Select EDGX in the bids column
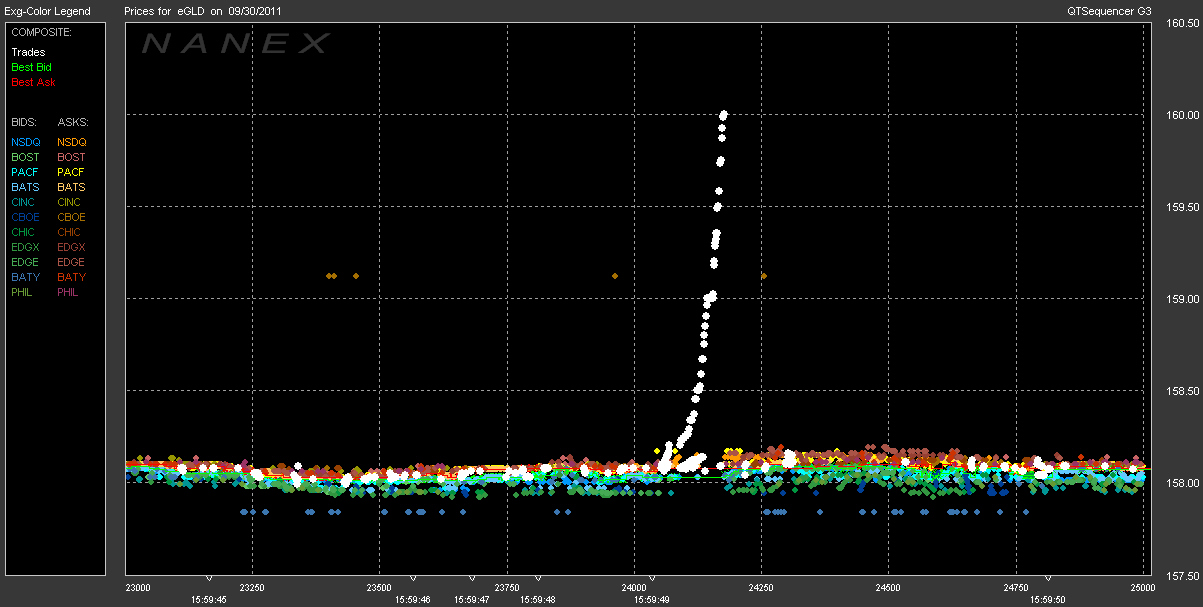The image size is (1203, 607). point(26,247)
